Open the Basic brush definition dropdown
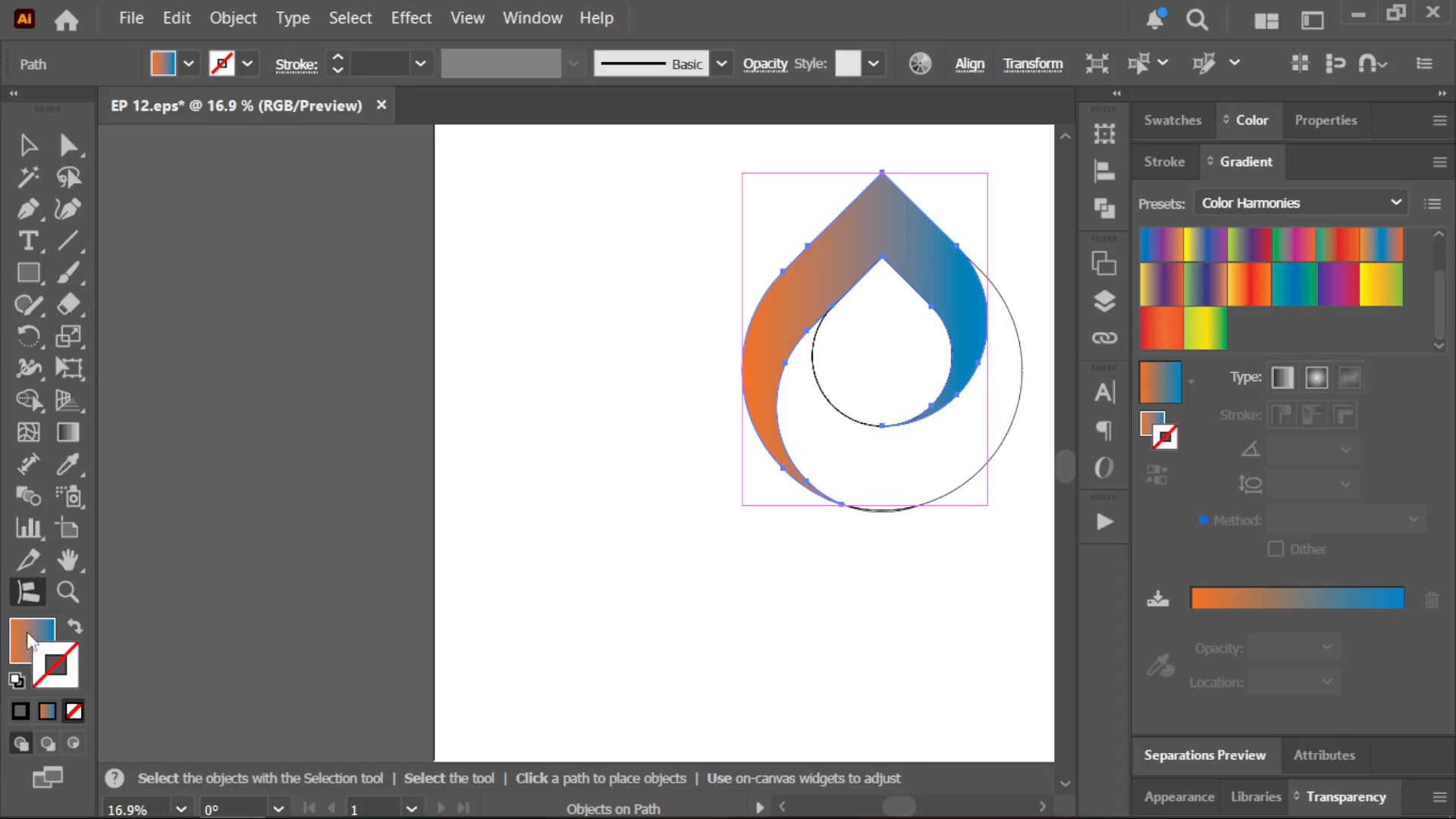Image resolution: width=1456 pixels, height=819 pixels. pyautogui.click(x=722, y=64)
